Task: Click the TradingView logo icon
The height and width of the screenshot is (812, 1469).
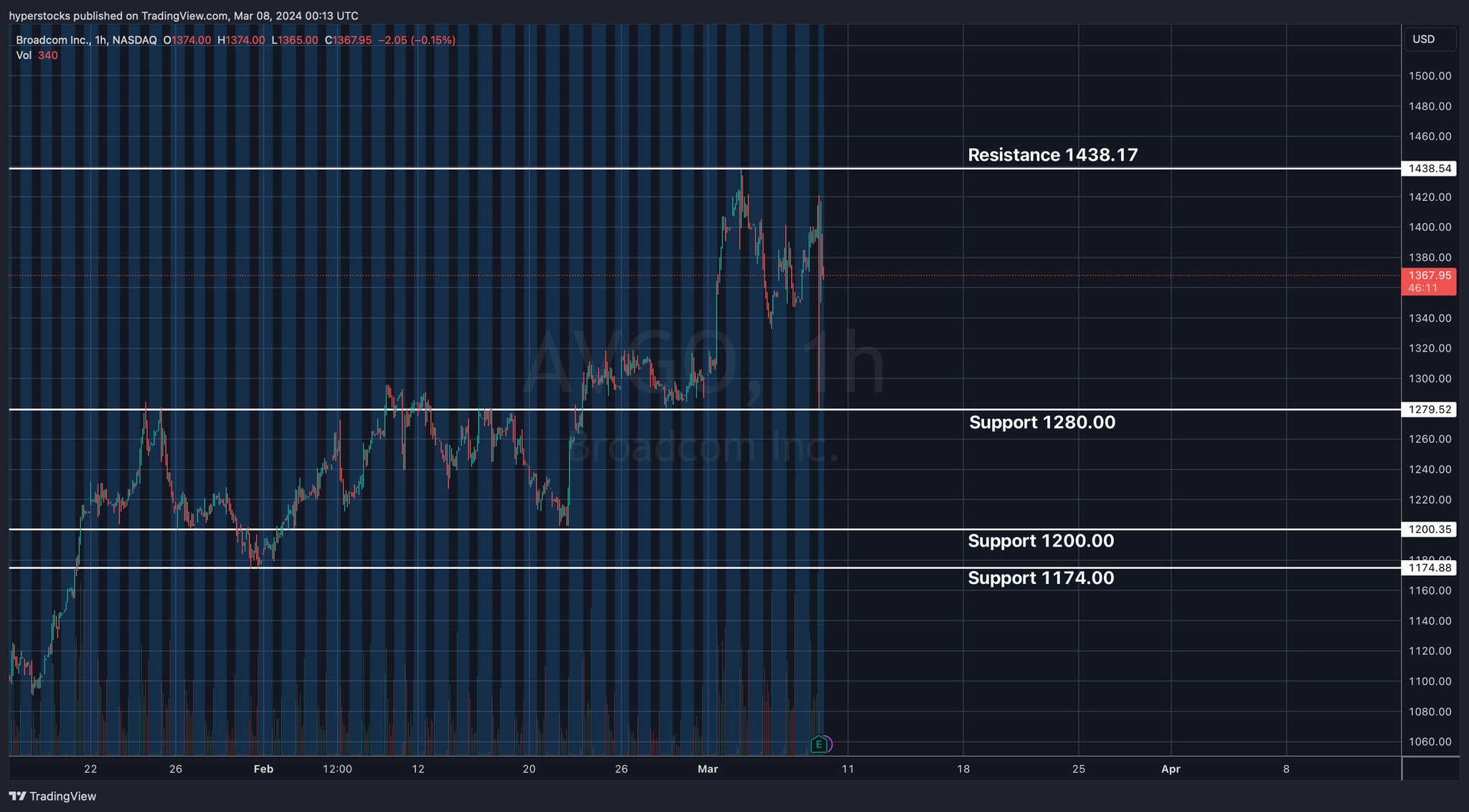Action: [x=17, y=796]
